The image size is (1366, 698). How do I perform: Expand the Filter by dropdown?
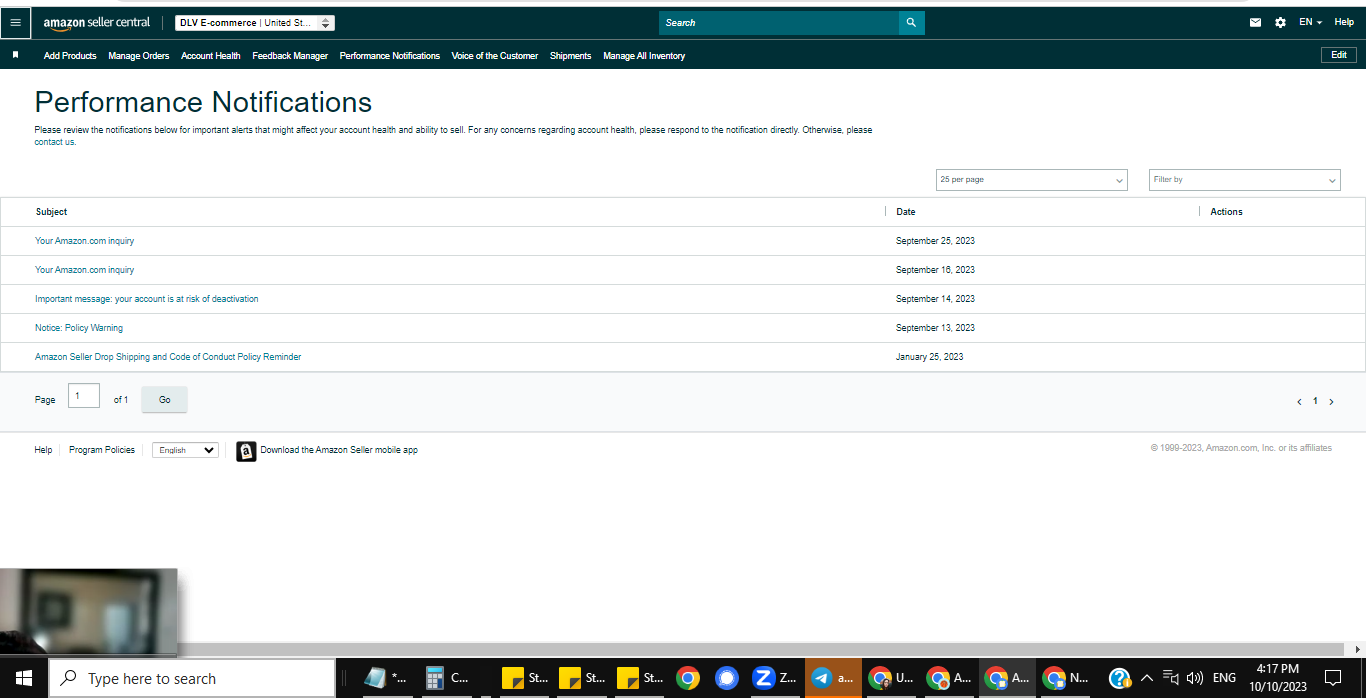(1245, 180)
